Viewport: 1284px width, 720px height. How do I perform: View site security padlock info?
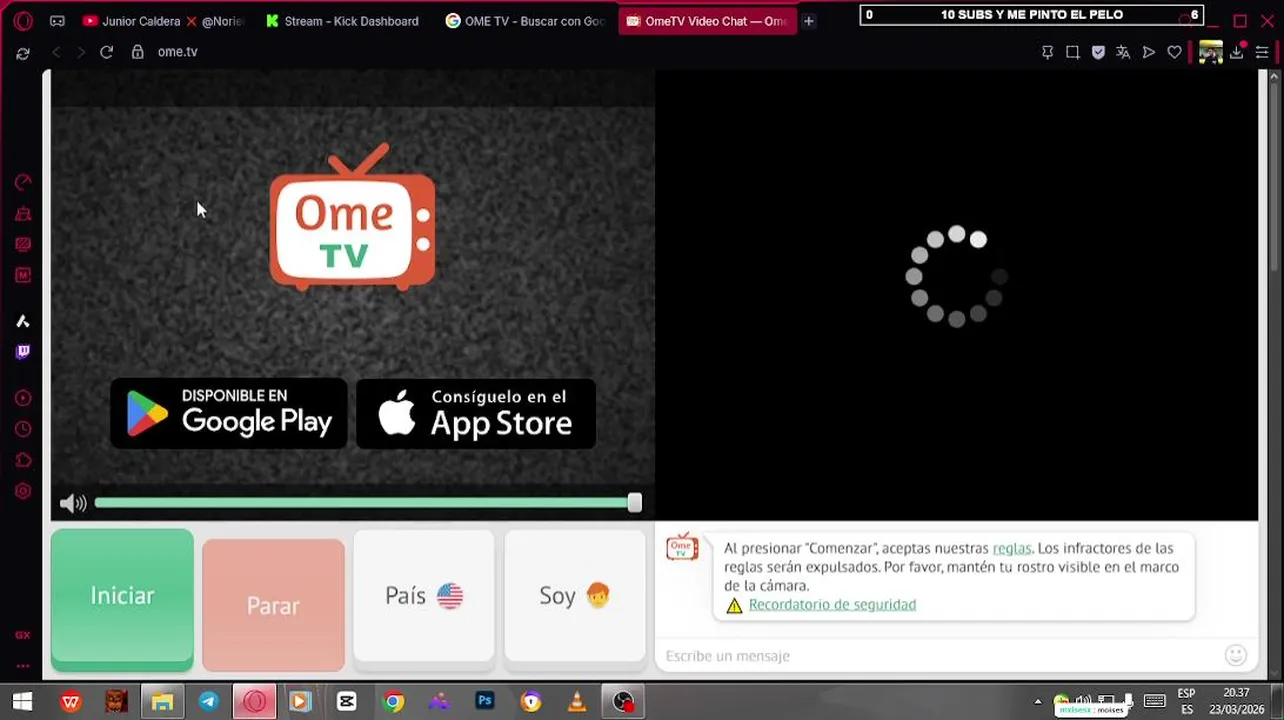click(138, 52)
